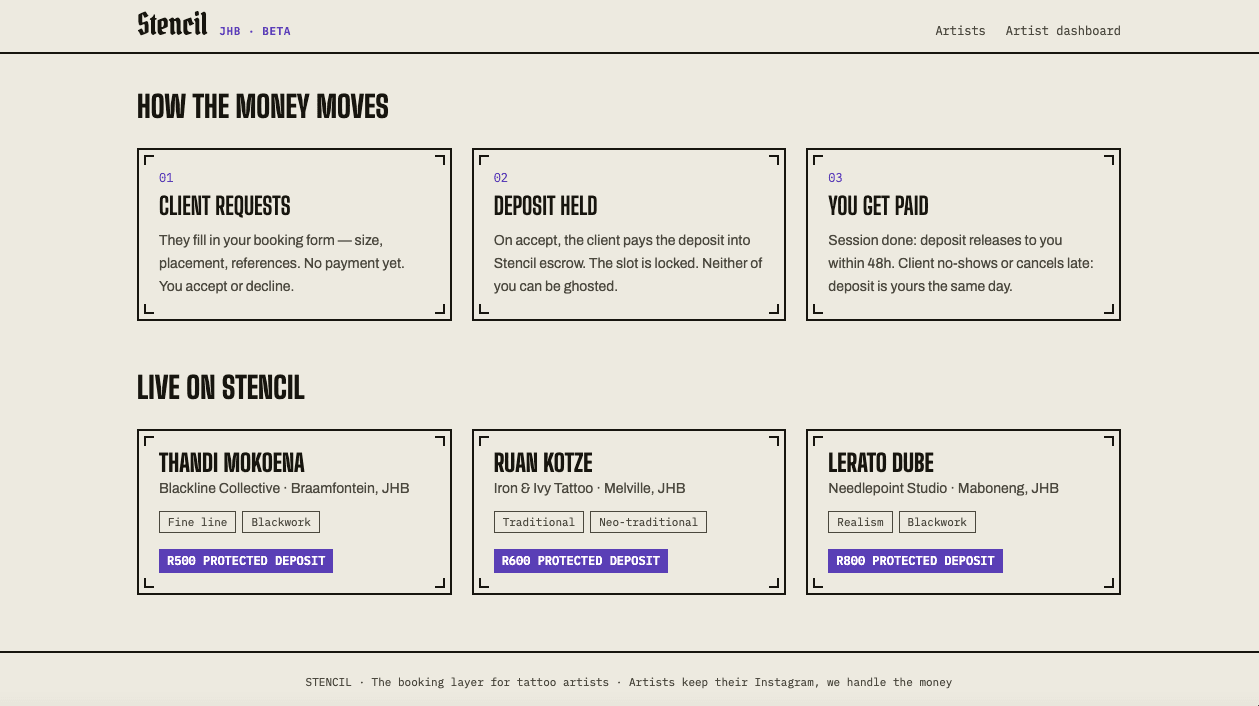
Task: Select the Realism tag
Action: [x=861, y=522]
